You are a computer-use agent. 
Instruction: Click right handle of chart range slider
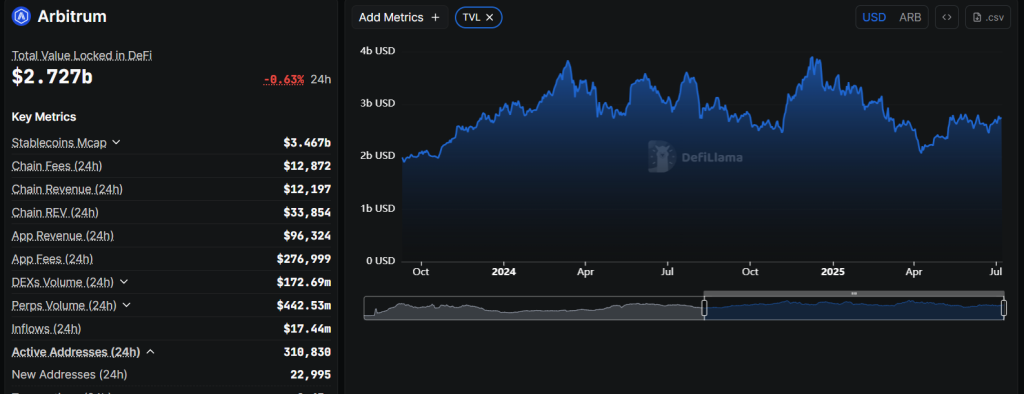(1004, 308)
